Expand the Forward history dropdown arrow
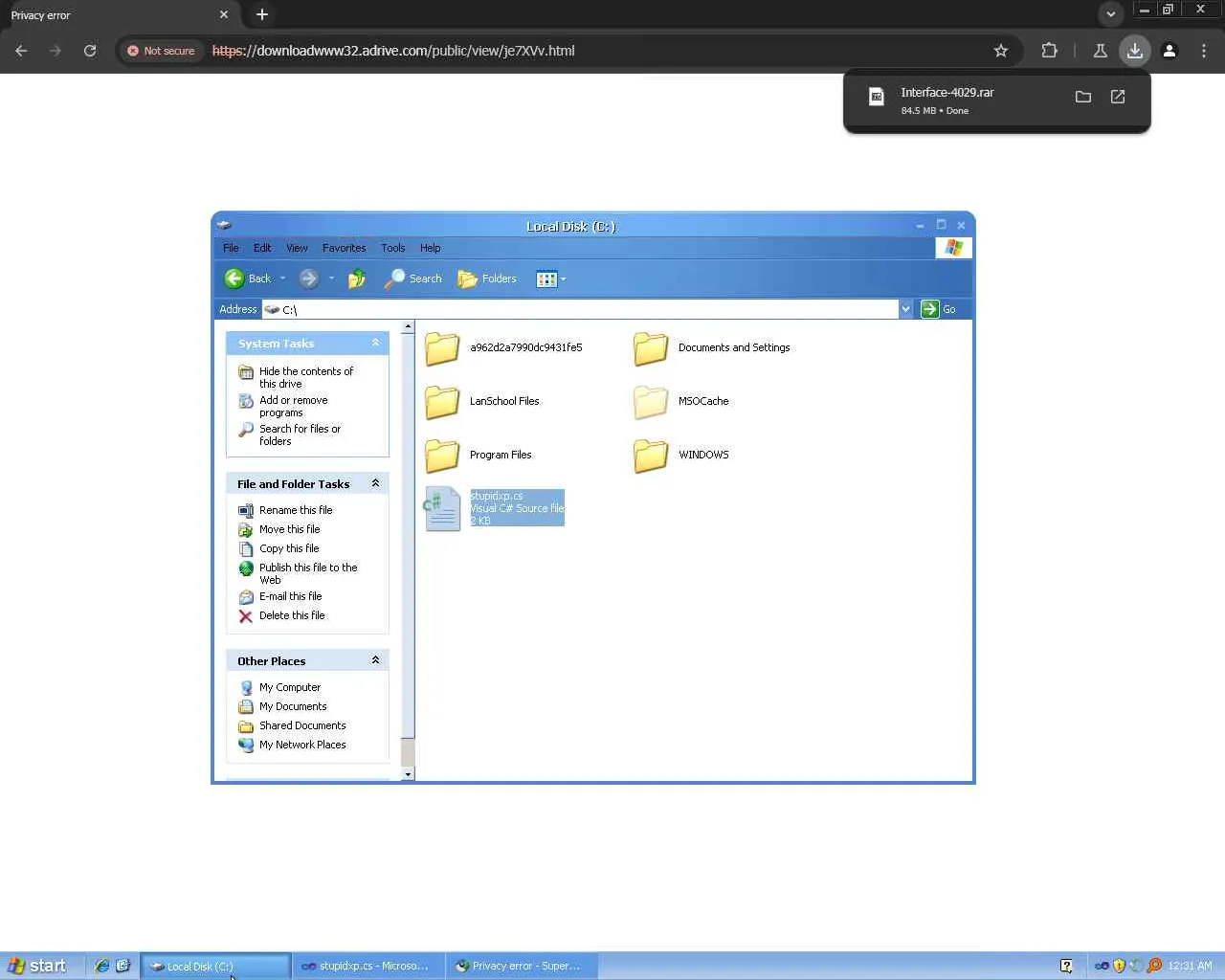Viewport: 1225px width, 980px height. (x=331, y=278)
